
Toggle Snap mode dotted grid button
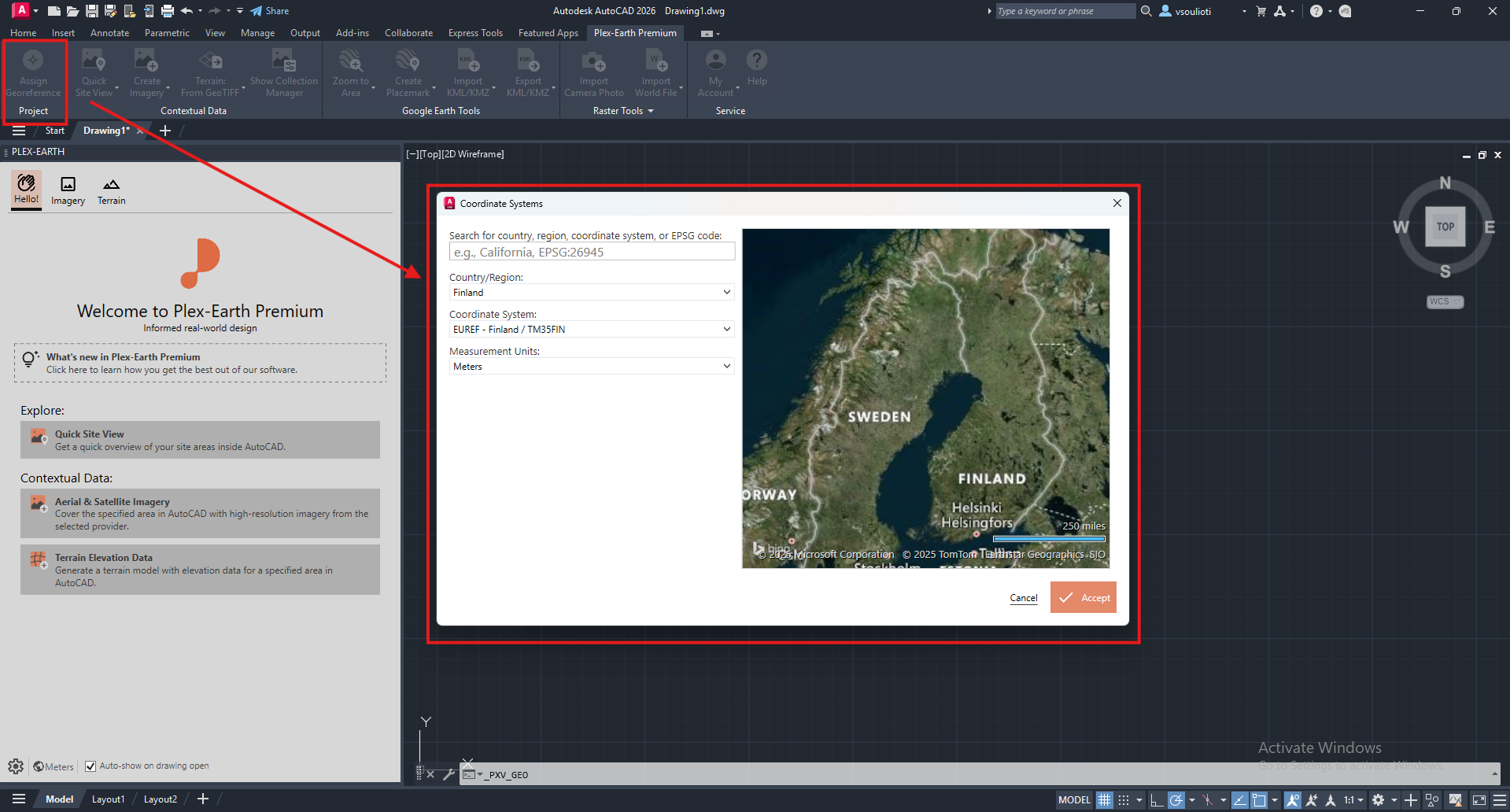click(1123, 799)
